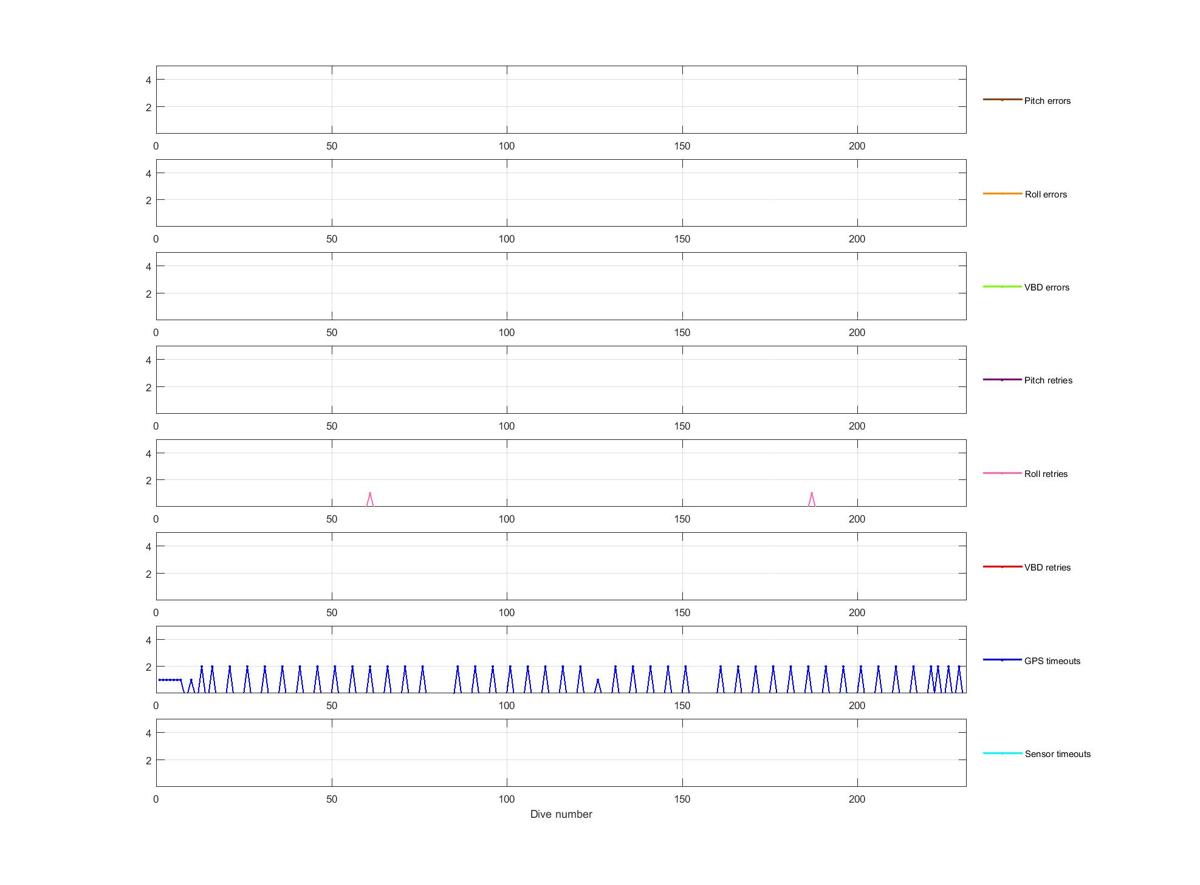Click the VBD retries legend label
The height and width of the screenshot is (885, 1200).
1047,568
